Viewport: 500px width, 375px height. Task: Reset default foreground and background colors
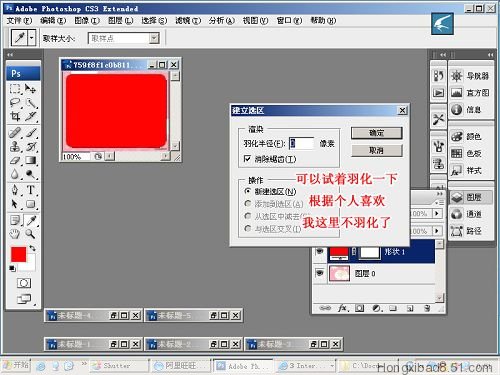[12, 268]
